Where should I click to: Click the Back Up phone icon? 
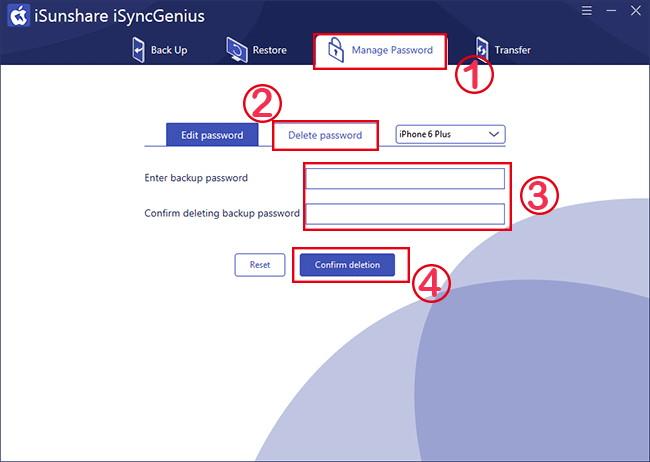click(x=138, y=50)
